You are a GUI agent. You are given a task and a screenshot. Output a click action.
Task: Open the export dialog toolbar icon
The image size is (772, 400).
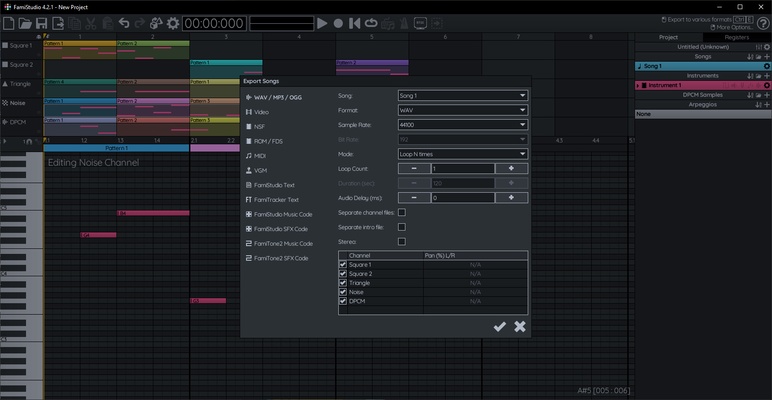click(x=58, y=23)
